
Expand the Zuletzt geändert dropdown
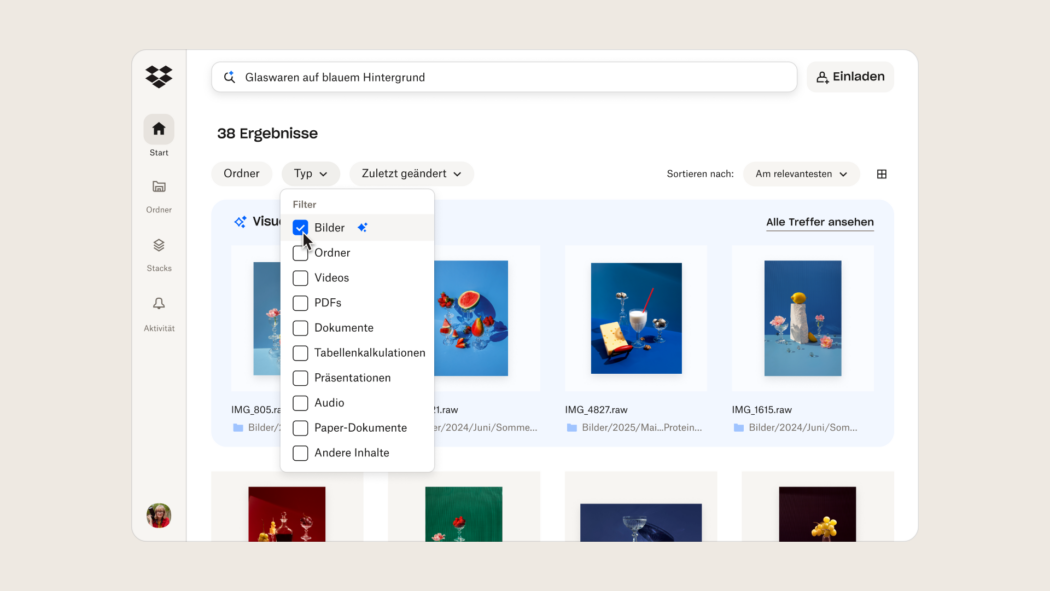[x=411, y=174]
